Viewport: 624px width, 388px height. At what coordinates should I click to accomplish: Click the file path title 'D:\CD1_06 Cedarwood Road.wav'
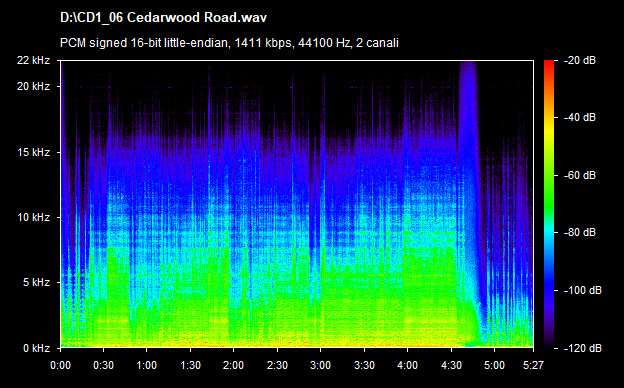163,18
